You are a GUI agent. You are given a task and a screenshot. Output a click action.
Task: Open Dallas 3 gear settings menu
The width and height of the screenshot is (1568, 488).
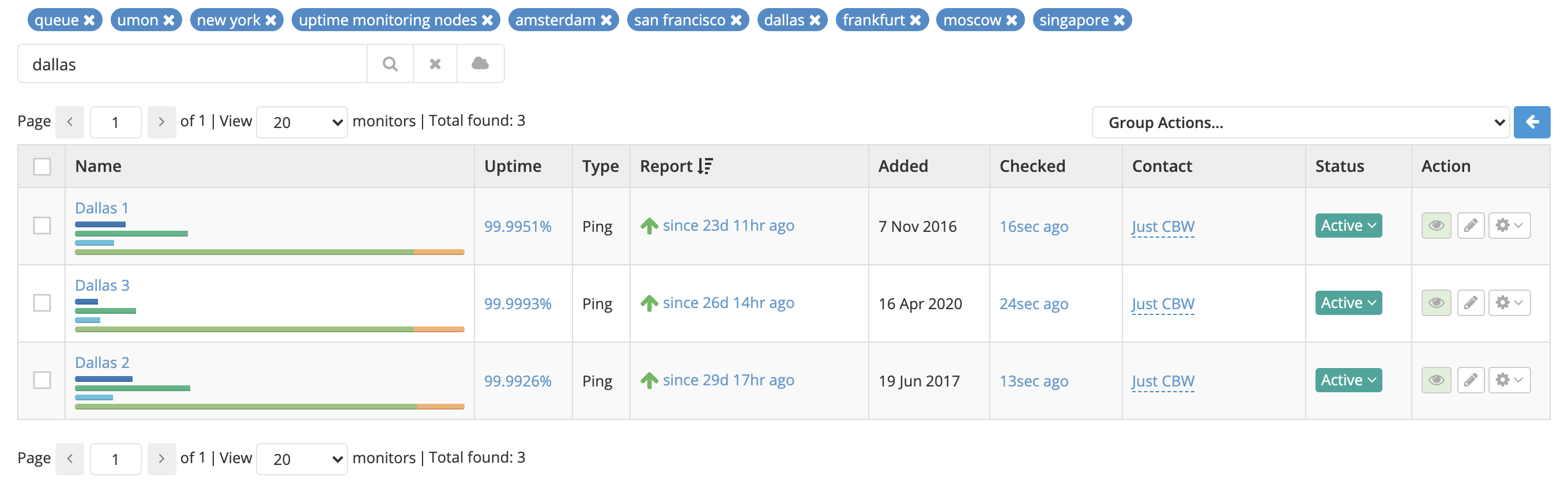[x=1509, y=303]
